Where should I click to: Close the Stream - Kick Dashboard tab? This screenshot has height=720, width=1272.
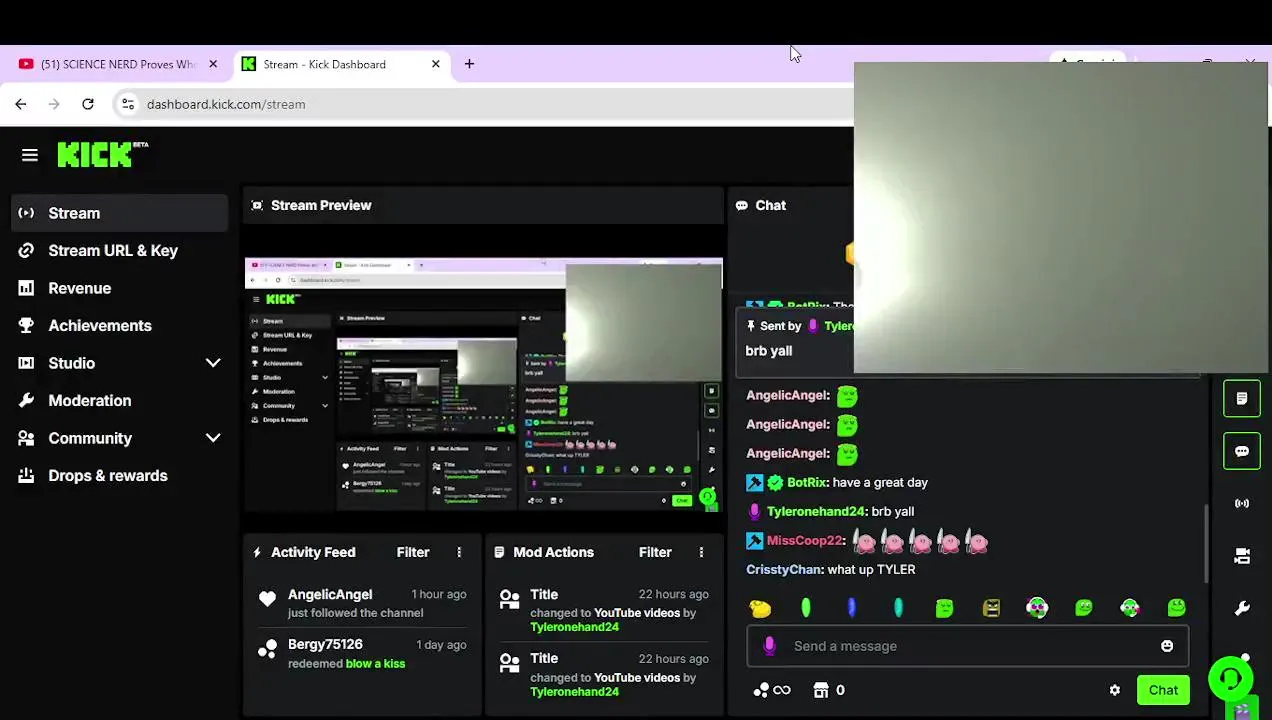(436, 64)
